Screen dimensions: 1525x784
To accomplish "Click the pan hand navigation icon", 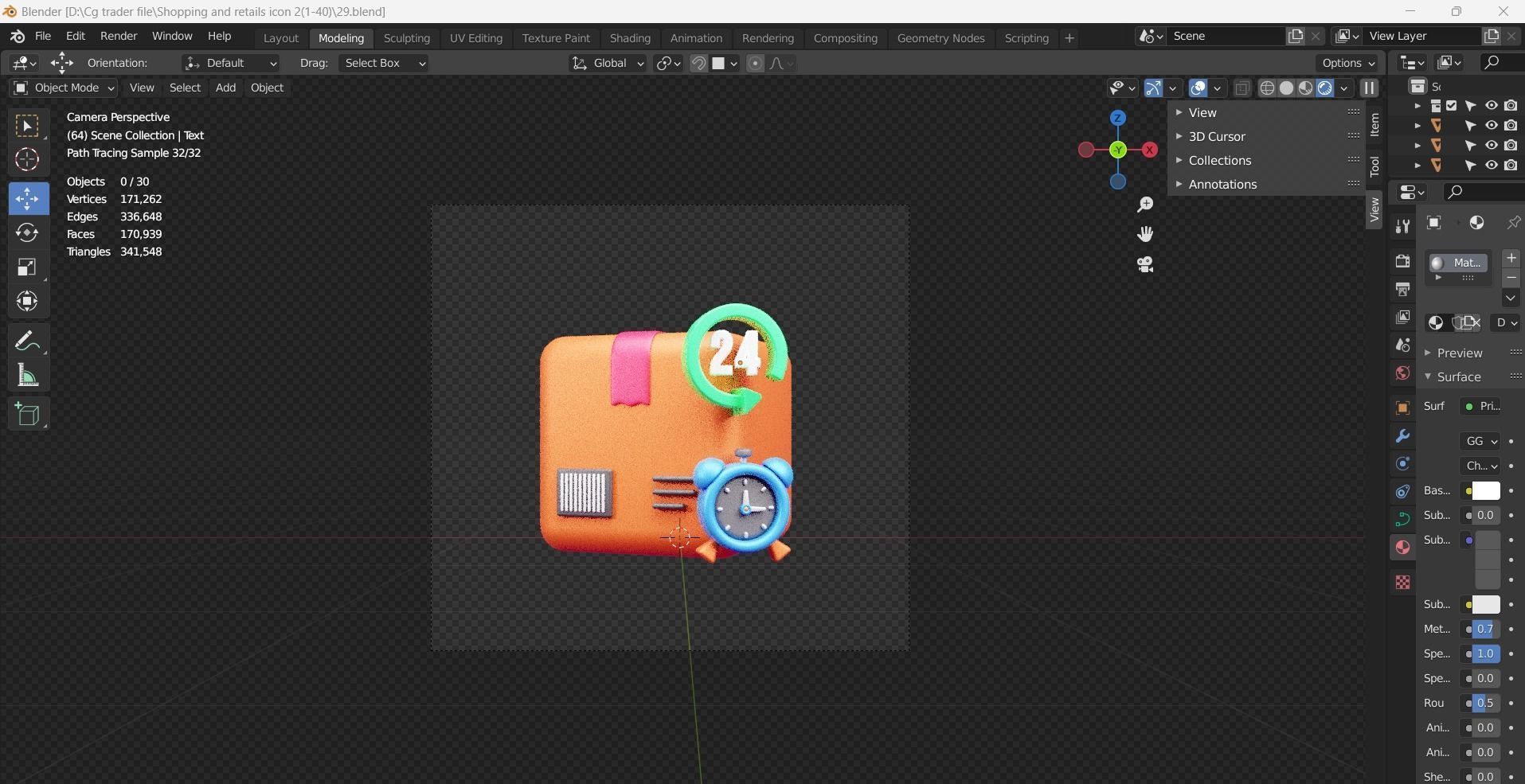I will click(x=1145, y=234).
